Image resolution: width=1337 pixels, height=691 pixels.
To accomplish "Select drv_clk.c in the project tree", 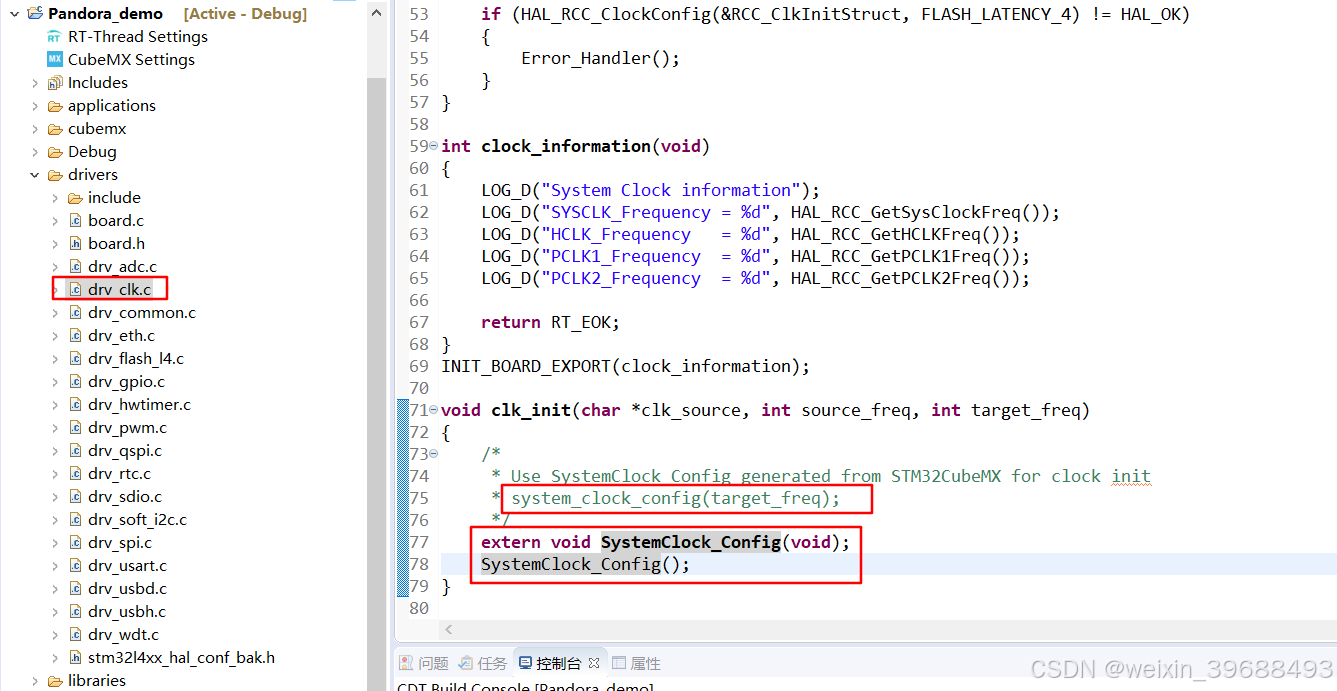I will (120, 290).
